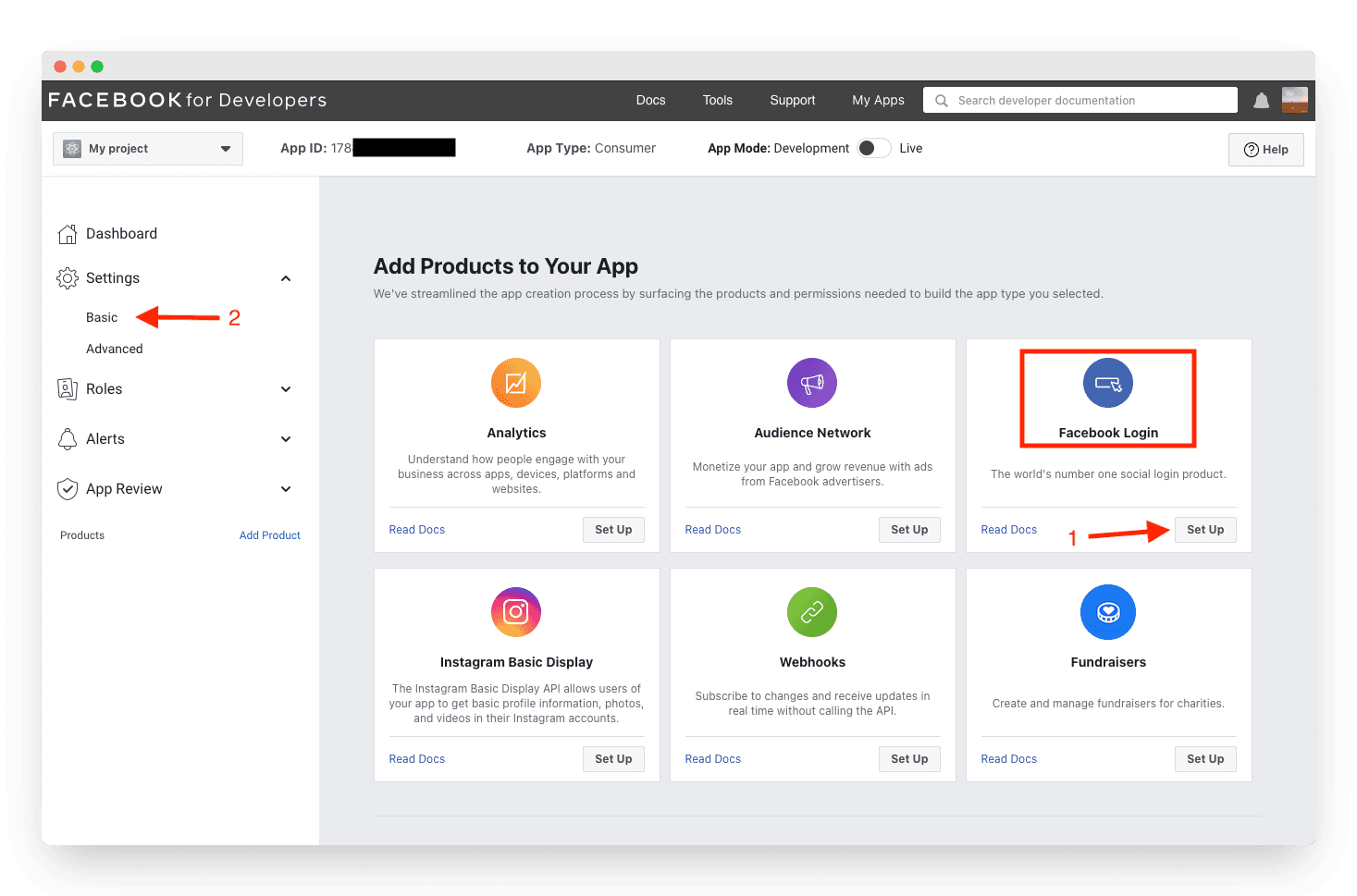This screenshot has width=1357, height=896.
Task: Click the search magnifier icon
Action: click(942, 101)
